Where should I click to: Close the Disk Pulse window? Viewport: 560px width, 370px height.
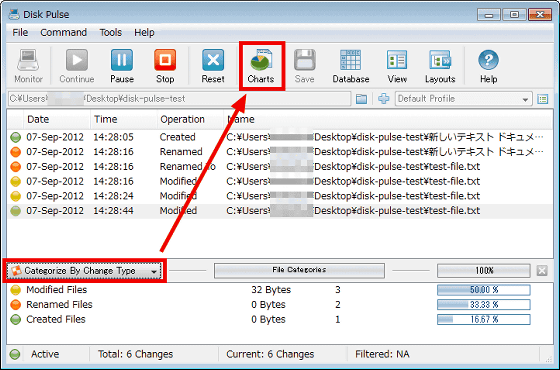coord(540,15)
